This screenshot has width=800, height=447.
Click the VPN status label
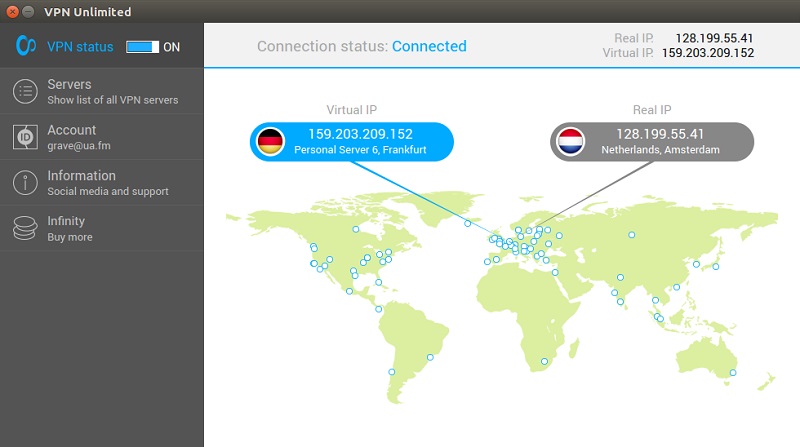80,46
